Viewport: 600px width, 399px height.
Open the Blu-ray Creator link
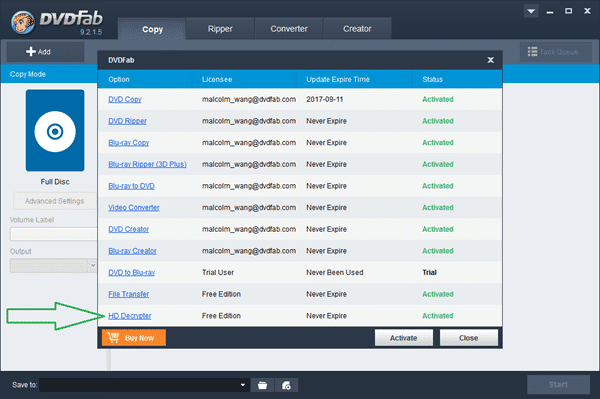coord(132,251)
